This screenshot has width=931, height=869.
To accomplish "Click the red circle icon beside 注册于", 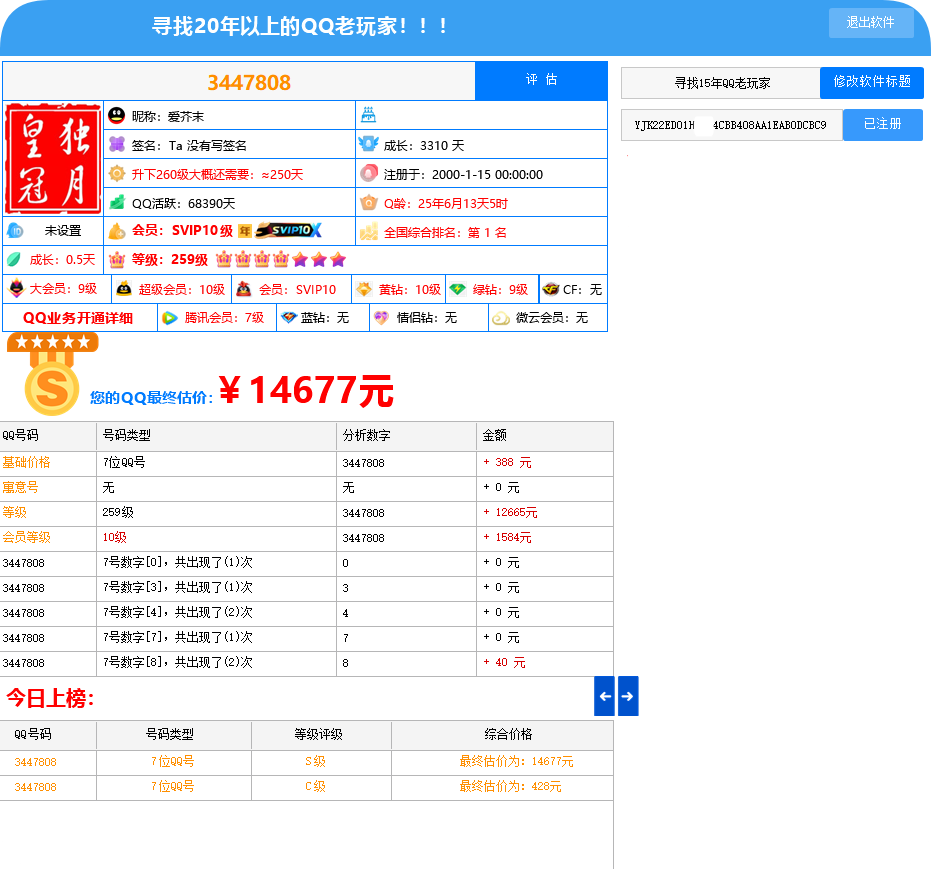I will (369, 173).
